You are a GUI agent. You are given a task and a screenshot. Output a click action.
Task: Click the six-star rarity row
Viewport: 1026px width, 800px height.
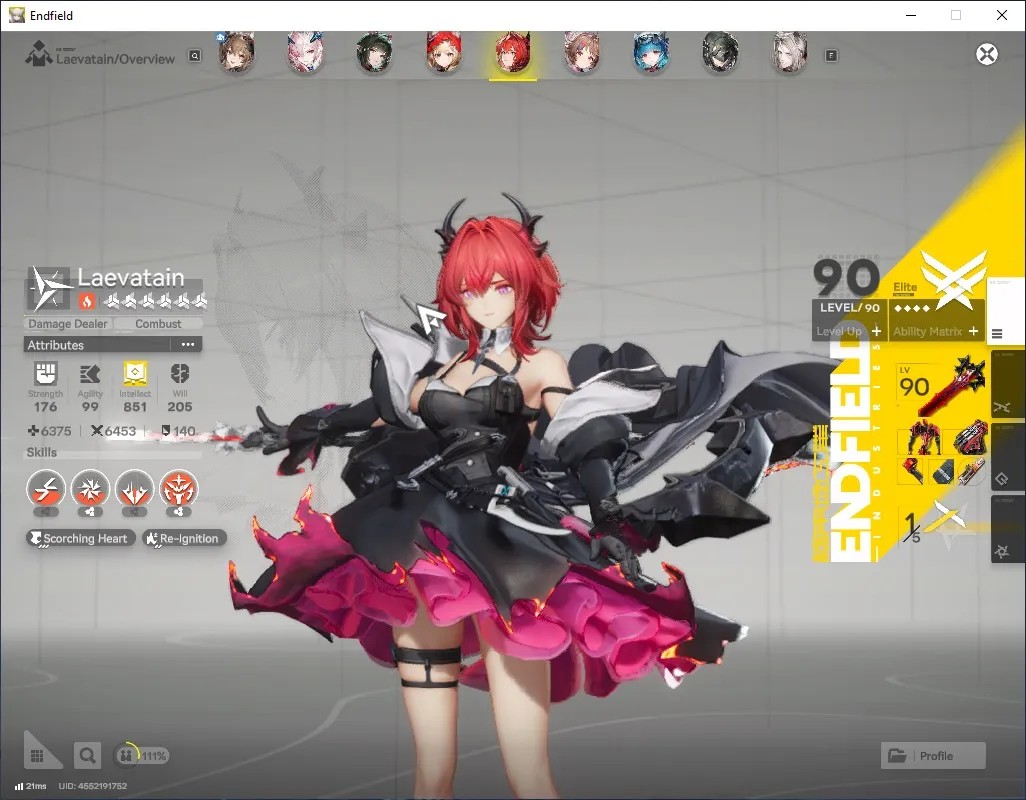tap(156, 301)
